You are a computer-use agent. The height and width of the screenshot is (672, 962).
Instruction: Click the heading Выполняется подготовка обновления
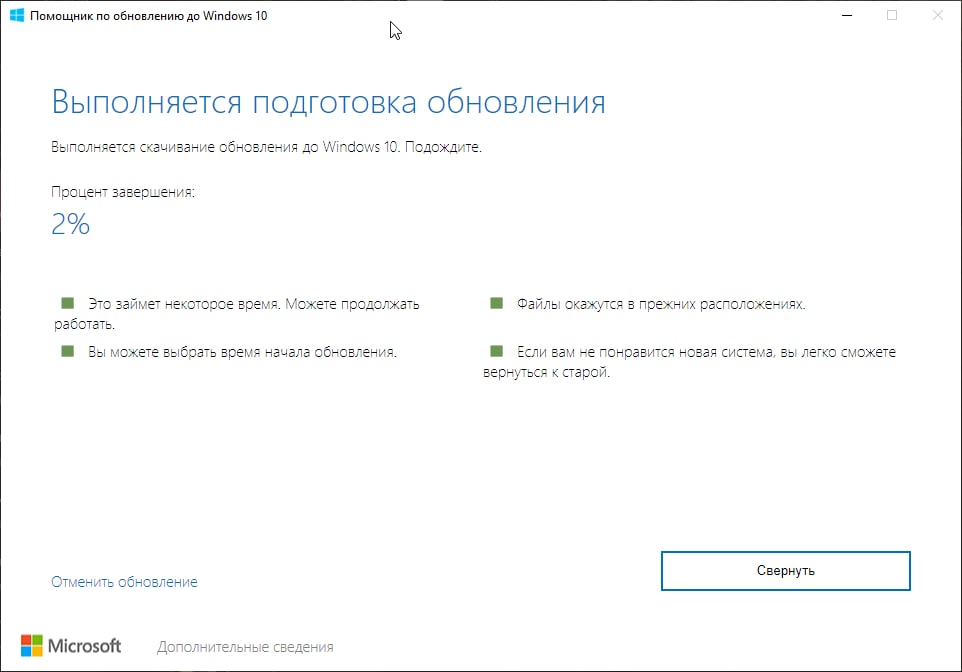(x=328, y=102)
